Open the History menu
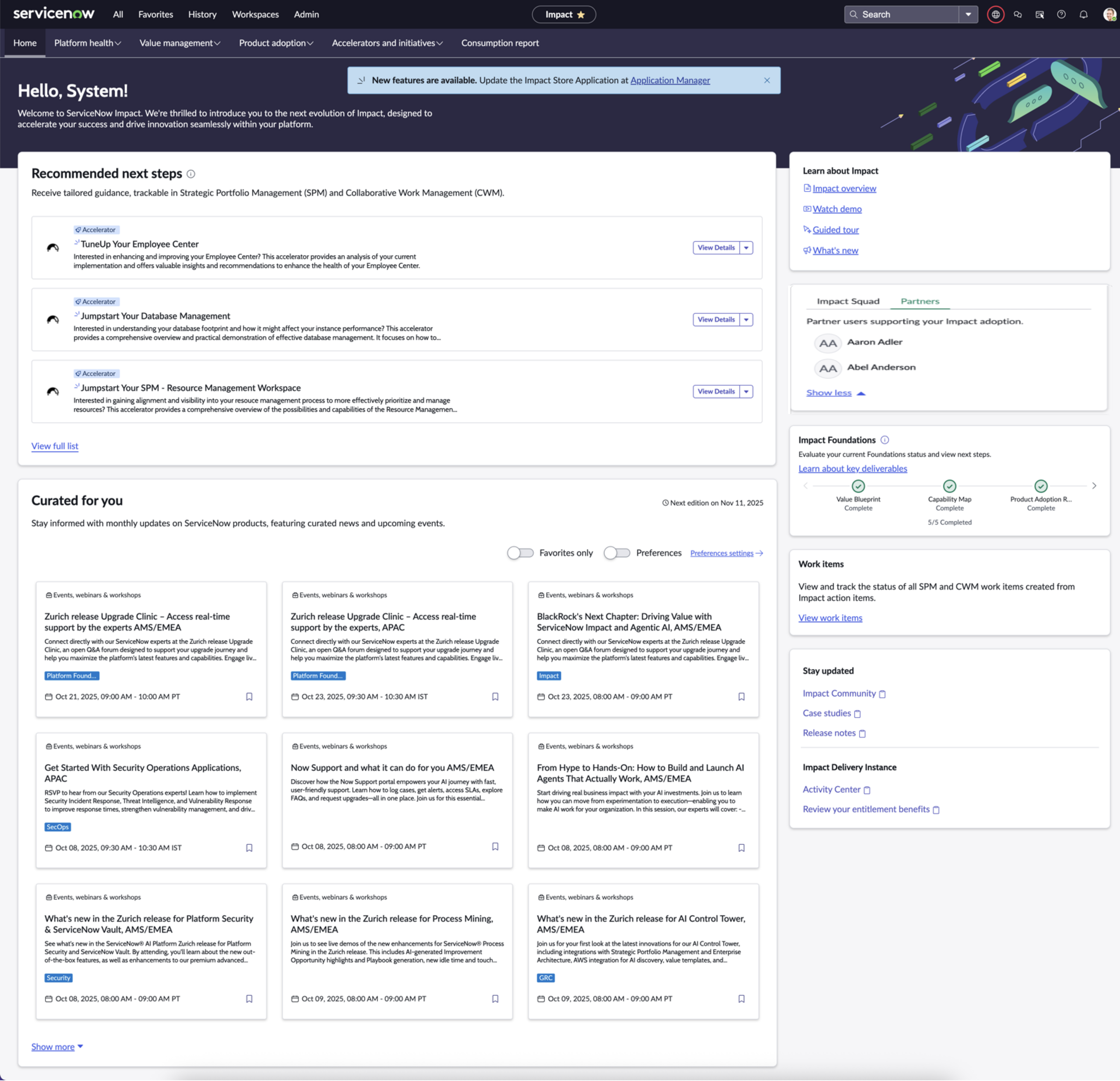This screenshot has height=1081, width=1120. coord(202,14)
